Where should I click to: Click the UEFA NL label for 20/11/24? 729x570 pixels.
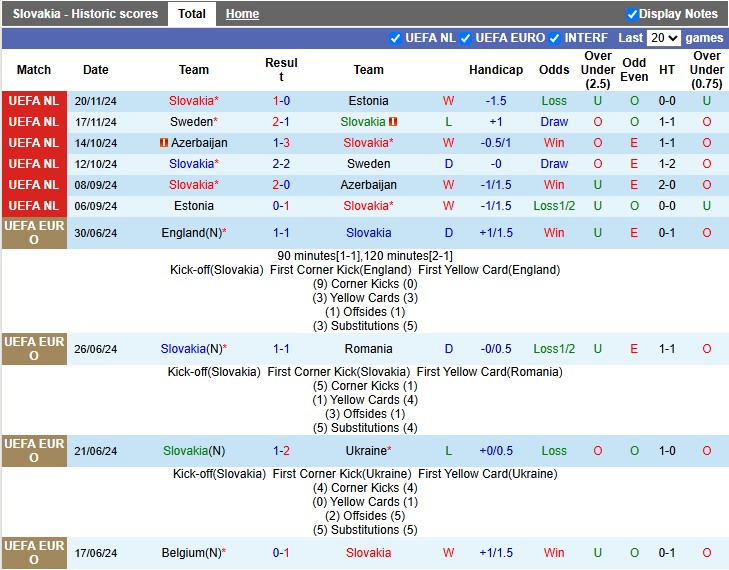(x=34, y=101)
